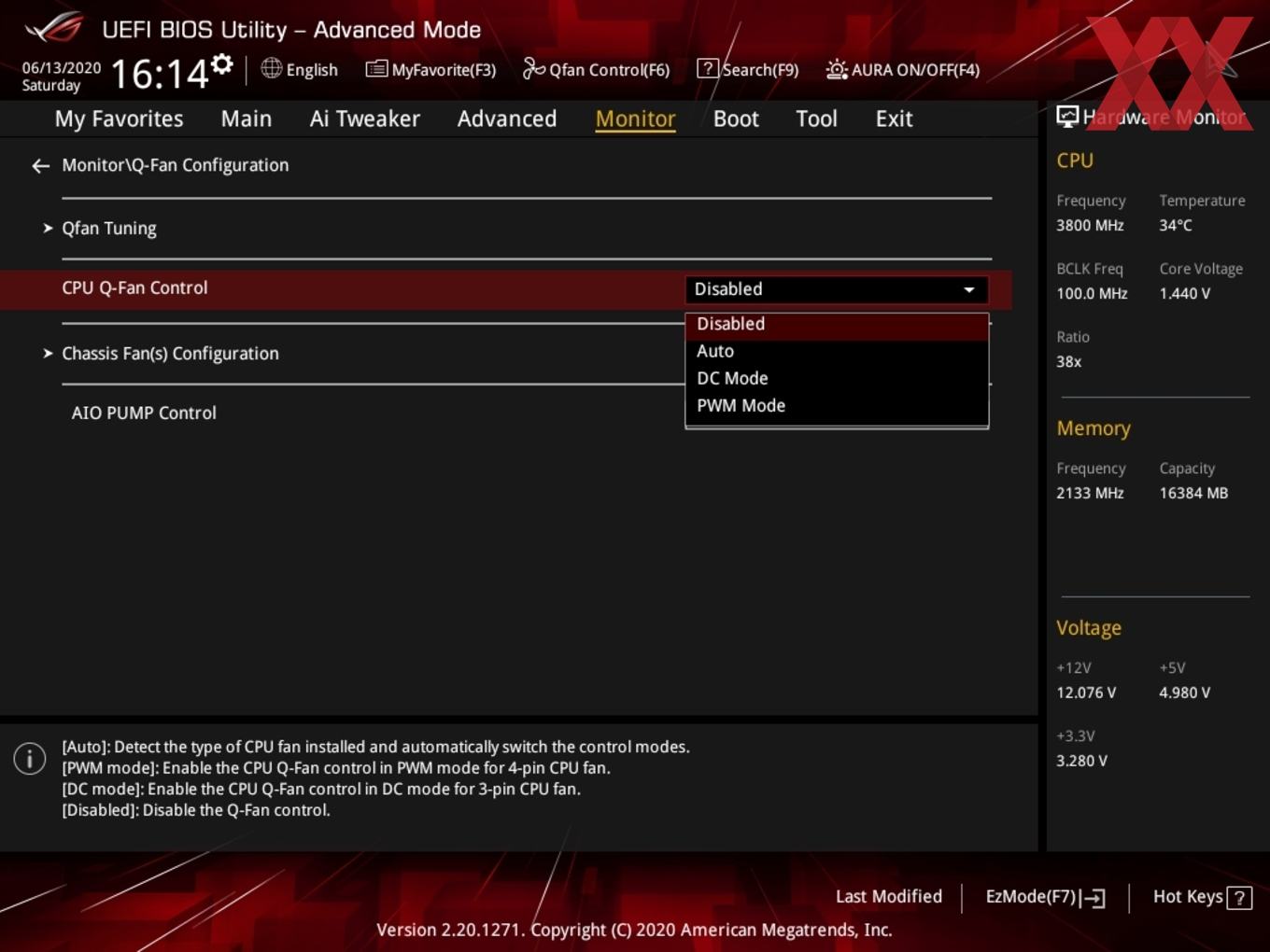This screenshot has height=952, width=1270.
Task: Go to the Boot tab
Action: tap(736, 119)
